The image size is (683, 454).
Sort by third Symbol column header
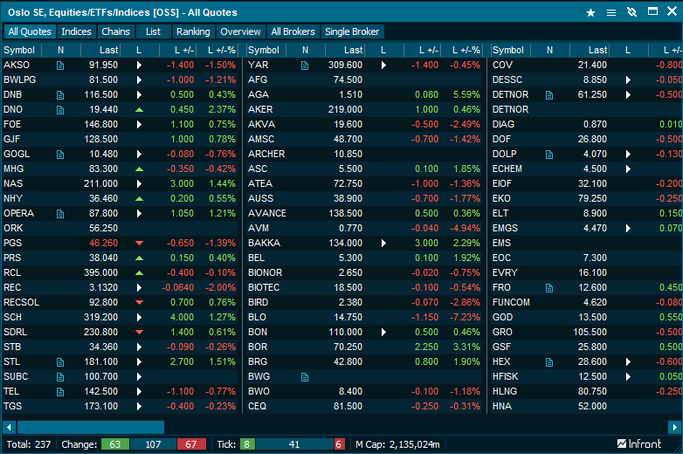tap(511, 50)
